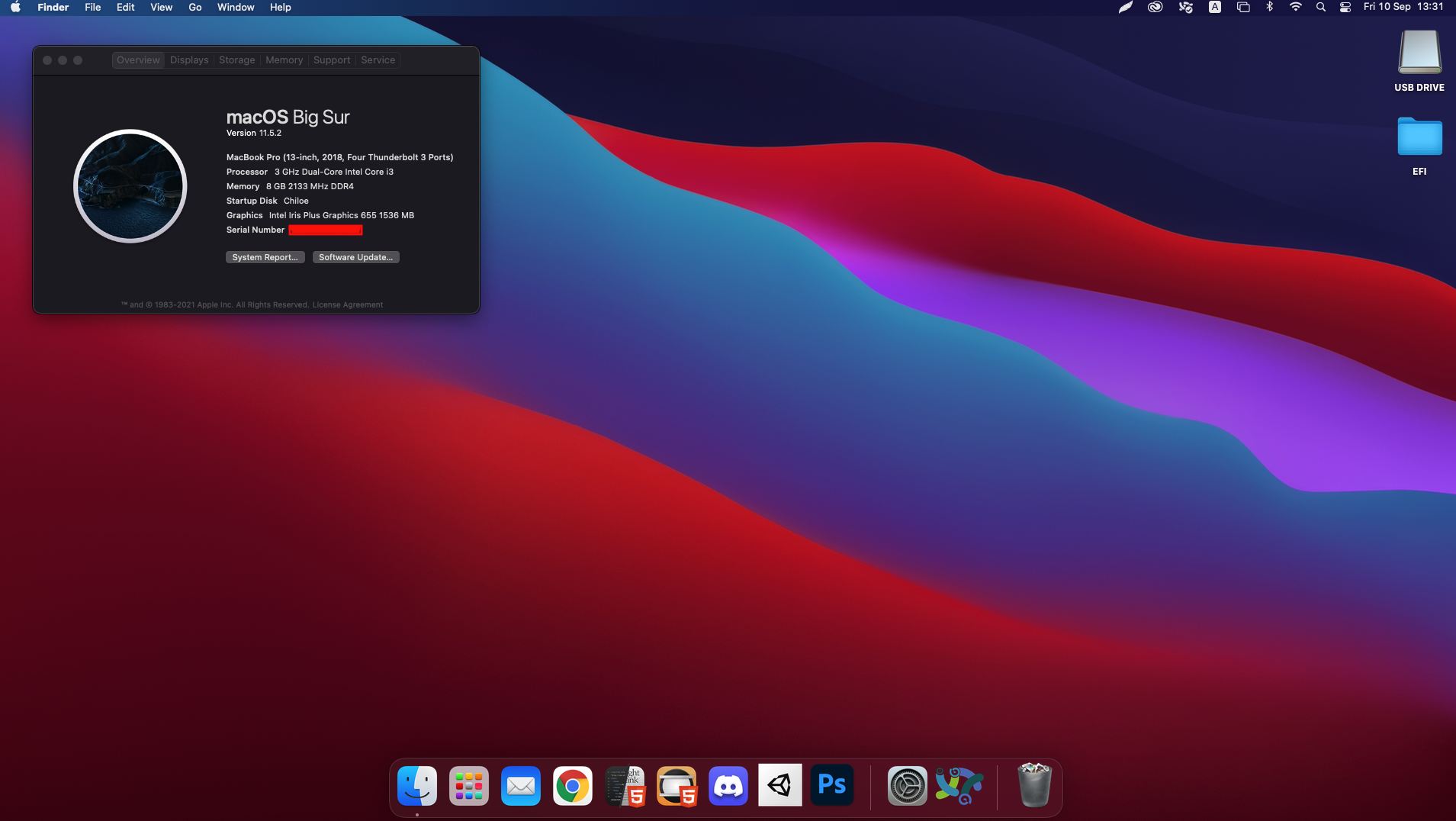Open the Help menu

[281, 7]
